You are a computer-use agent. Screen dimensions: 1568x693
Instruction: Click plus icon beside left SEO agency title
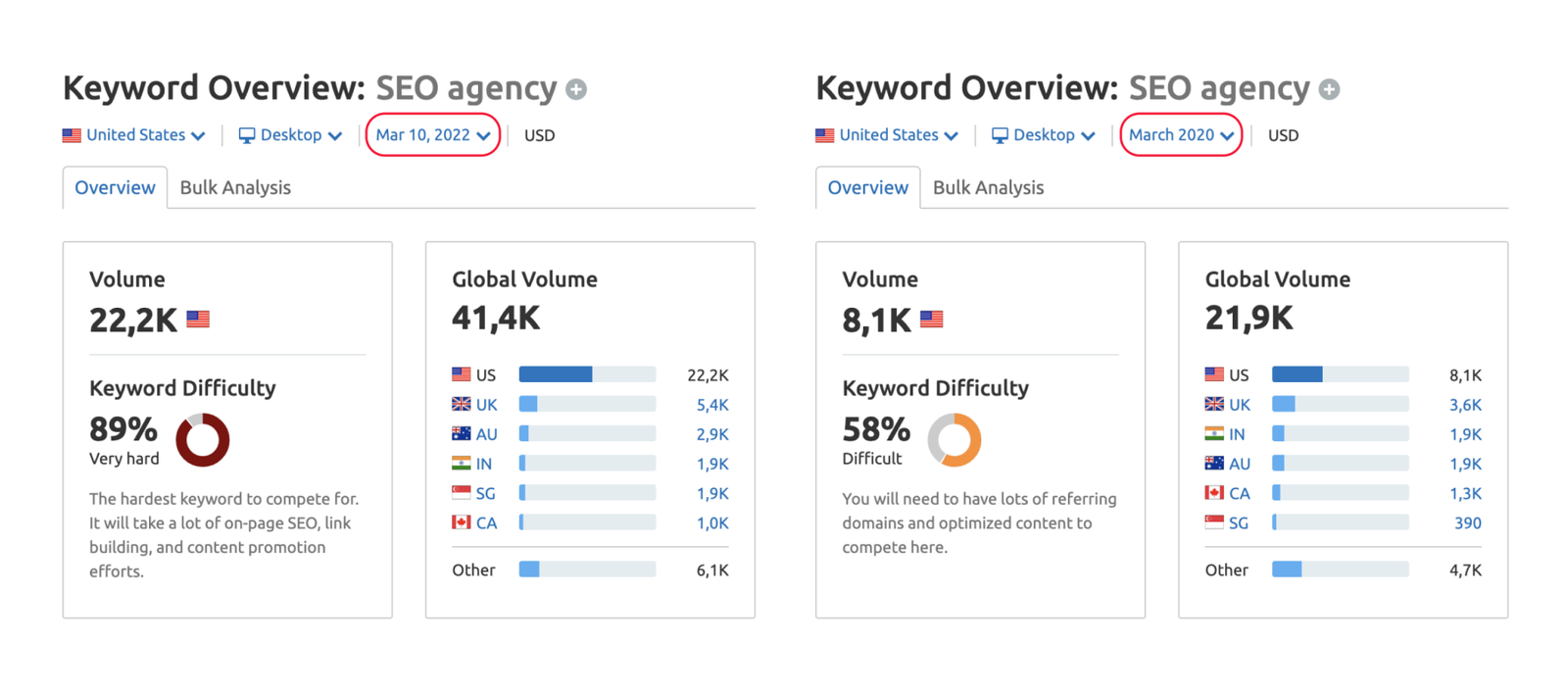[576, 89]
